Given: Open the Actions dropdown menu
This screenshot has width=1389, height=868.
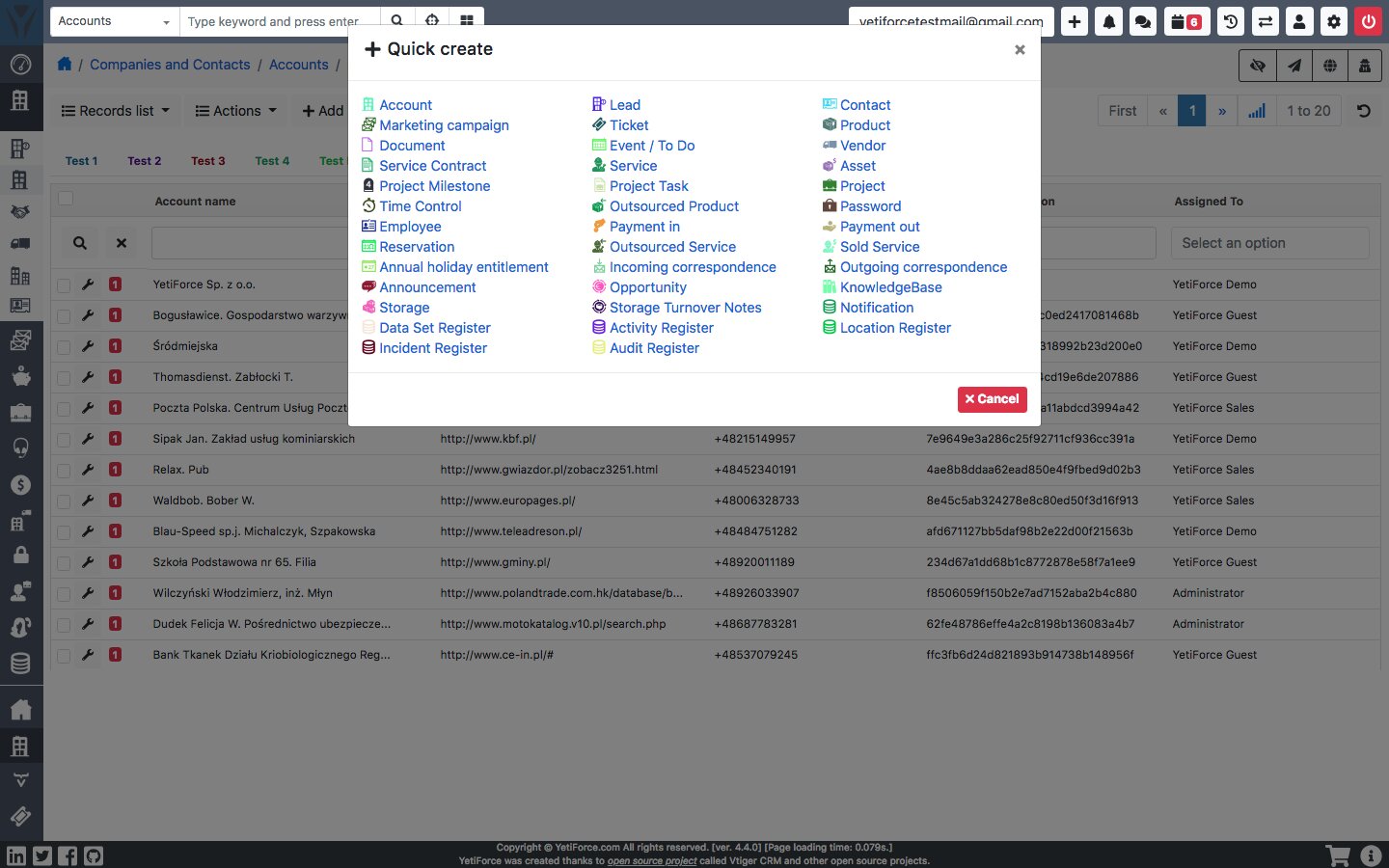Looking at the screenshot, I should (x=236, y=111).
